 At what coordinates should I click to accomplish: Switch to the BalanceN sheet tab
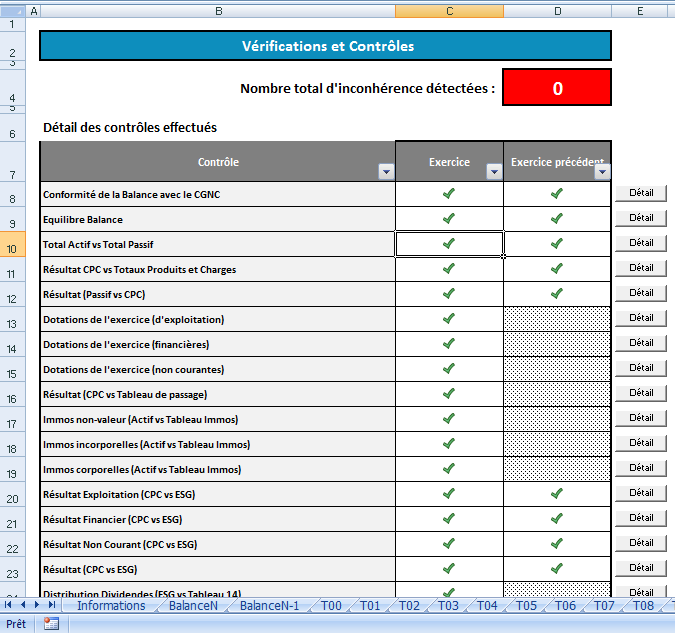click(193, 605)
